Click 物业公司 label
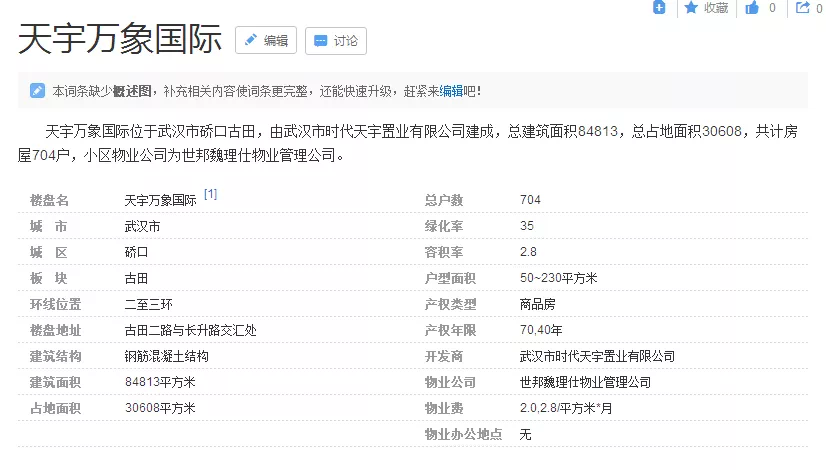The image size is (826, 470). pyautogui.click(x=450, y=382)
